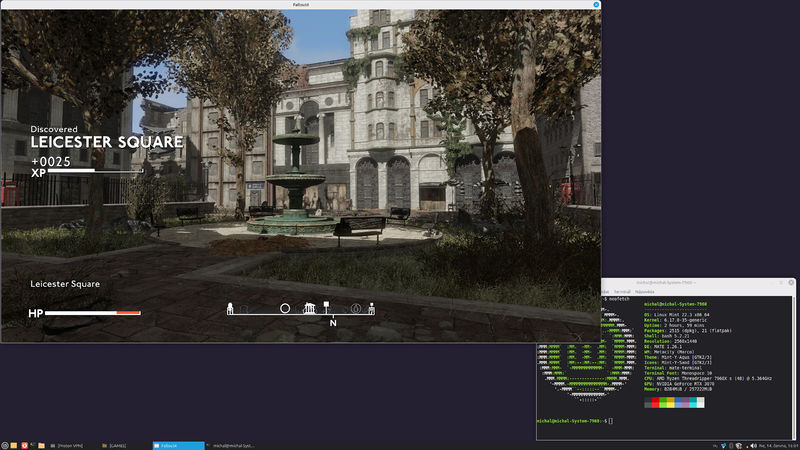Launch the red browser icon in panel
Viewport: 800px width, 450px height.
(24, 446)
